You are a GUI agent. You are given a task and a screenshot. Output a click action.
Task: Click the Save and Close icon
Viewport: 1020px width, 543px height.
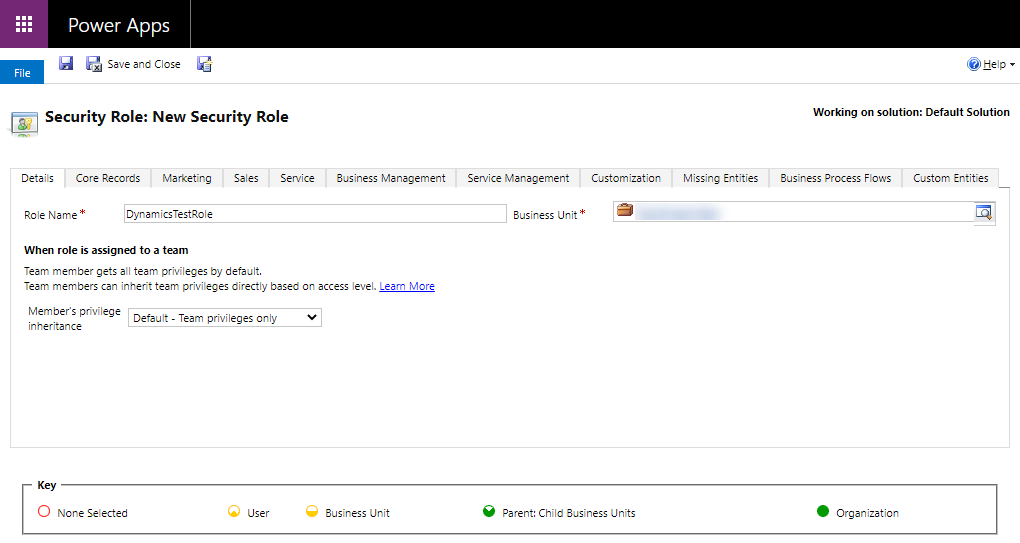[94, 64]
